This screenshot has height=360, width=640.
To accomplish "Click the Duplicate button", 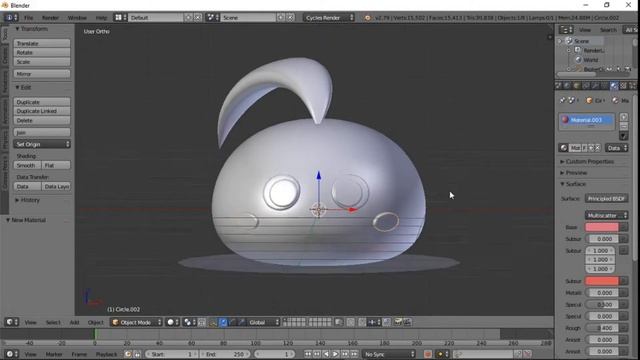I will click(42, 102).
